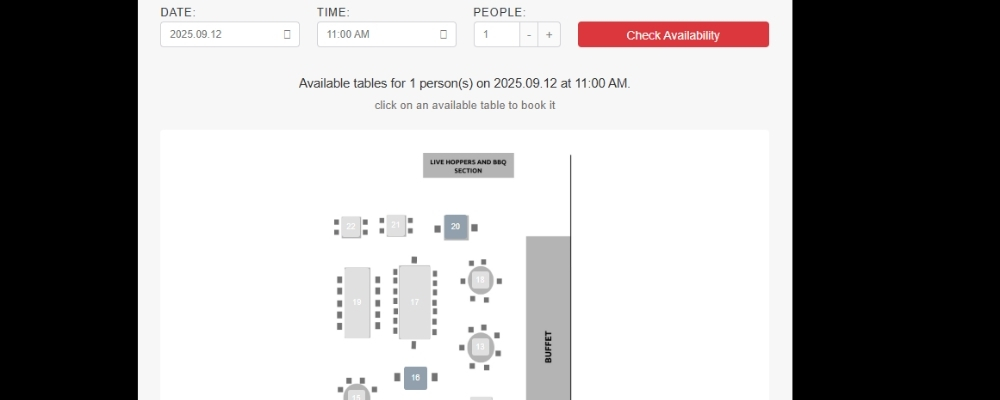The width and height of the screenshot is (1000, 400).
Task: Click the available tables summary text
Action: pos(464,83)
